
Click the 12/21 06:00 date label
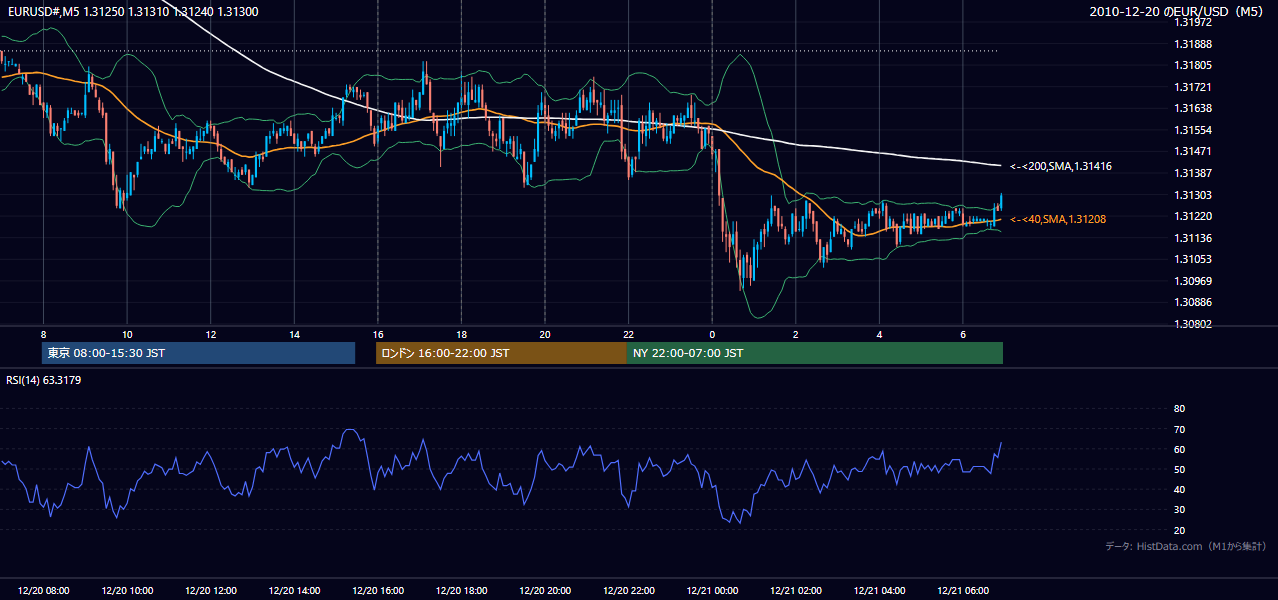pyautogui.click(x=962, y=591)
